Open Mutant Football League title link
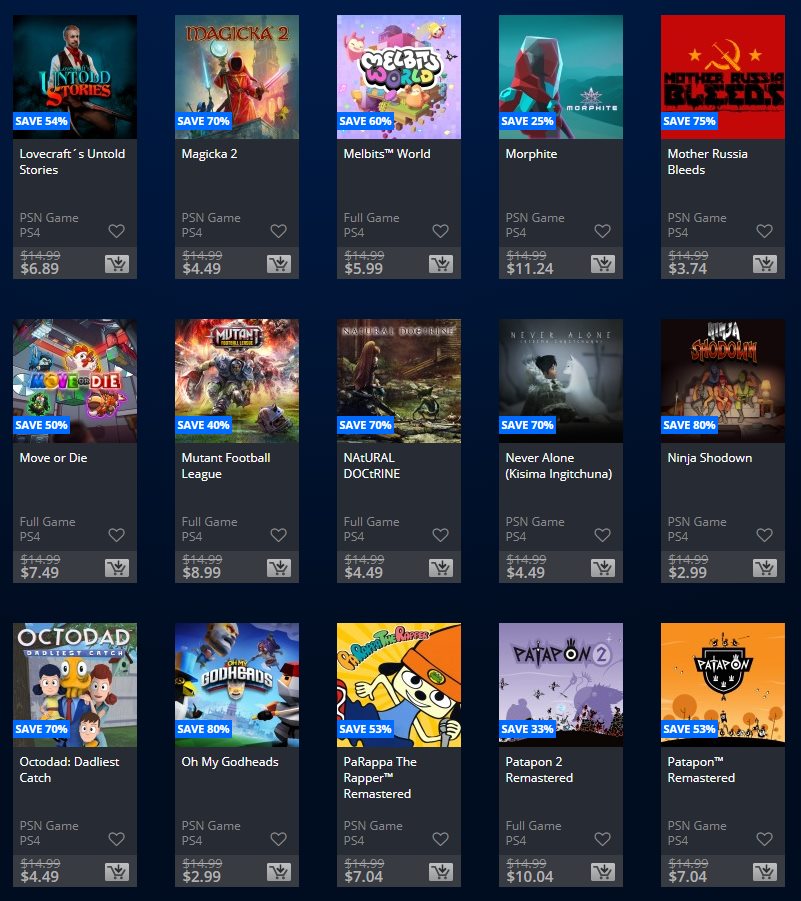Image resolution: width=801 pixels, height=901 pixels. [x=226, y=465]
